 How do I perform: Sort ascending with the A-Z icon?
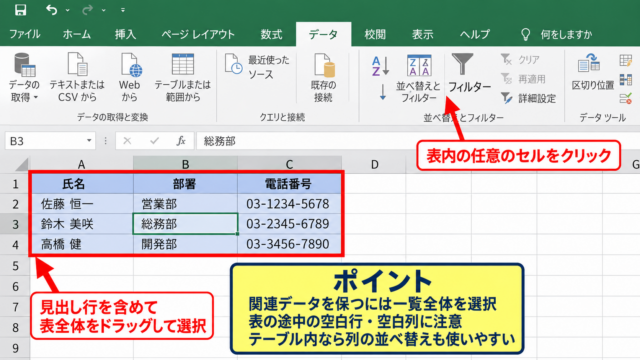380,67
